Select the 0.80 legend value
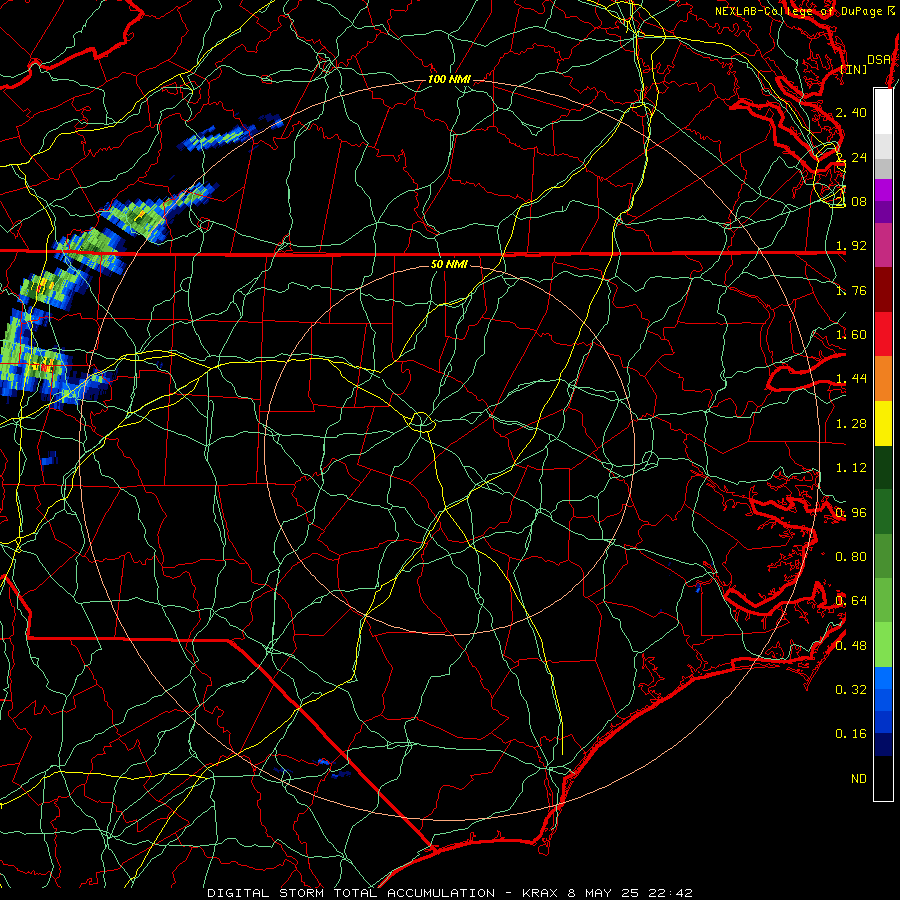 pos(851,557)
